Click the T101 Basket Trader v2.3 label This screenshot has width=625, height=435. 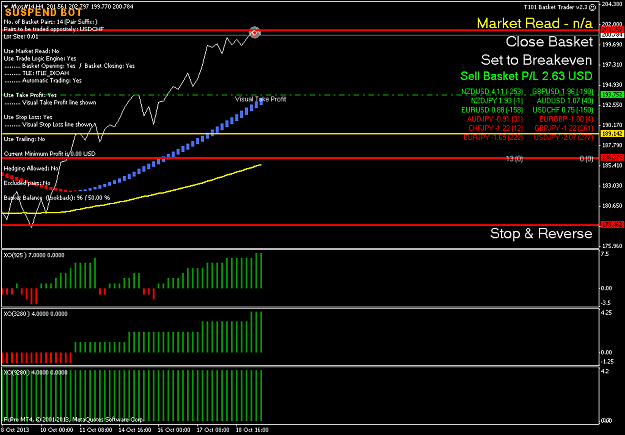(556, 7)
